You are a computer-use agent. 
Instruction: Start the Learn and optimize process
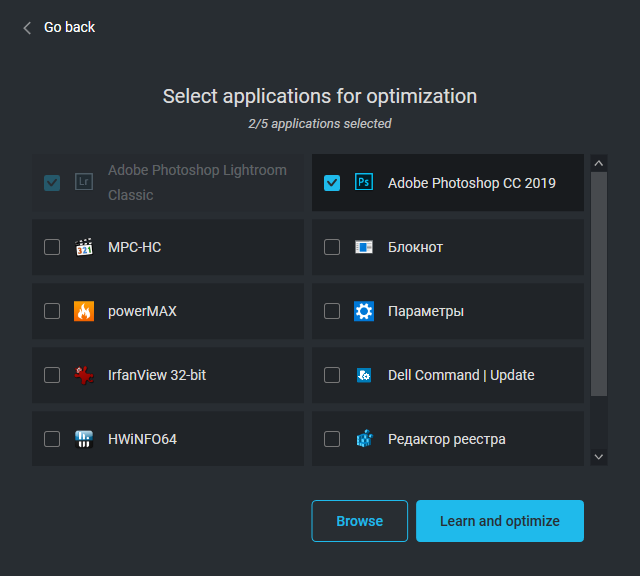500,521
